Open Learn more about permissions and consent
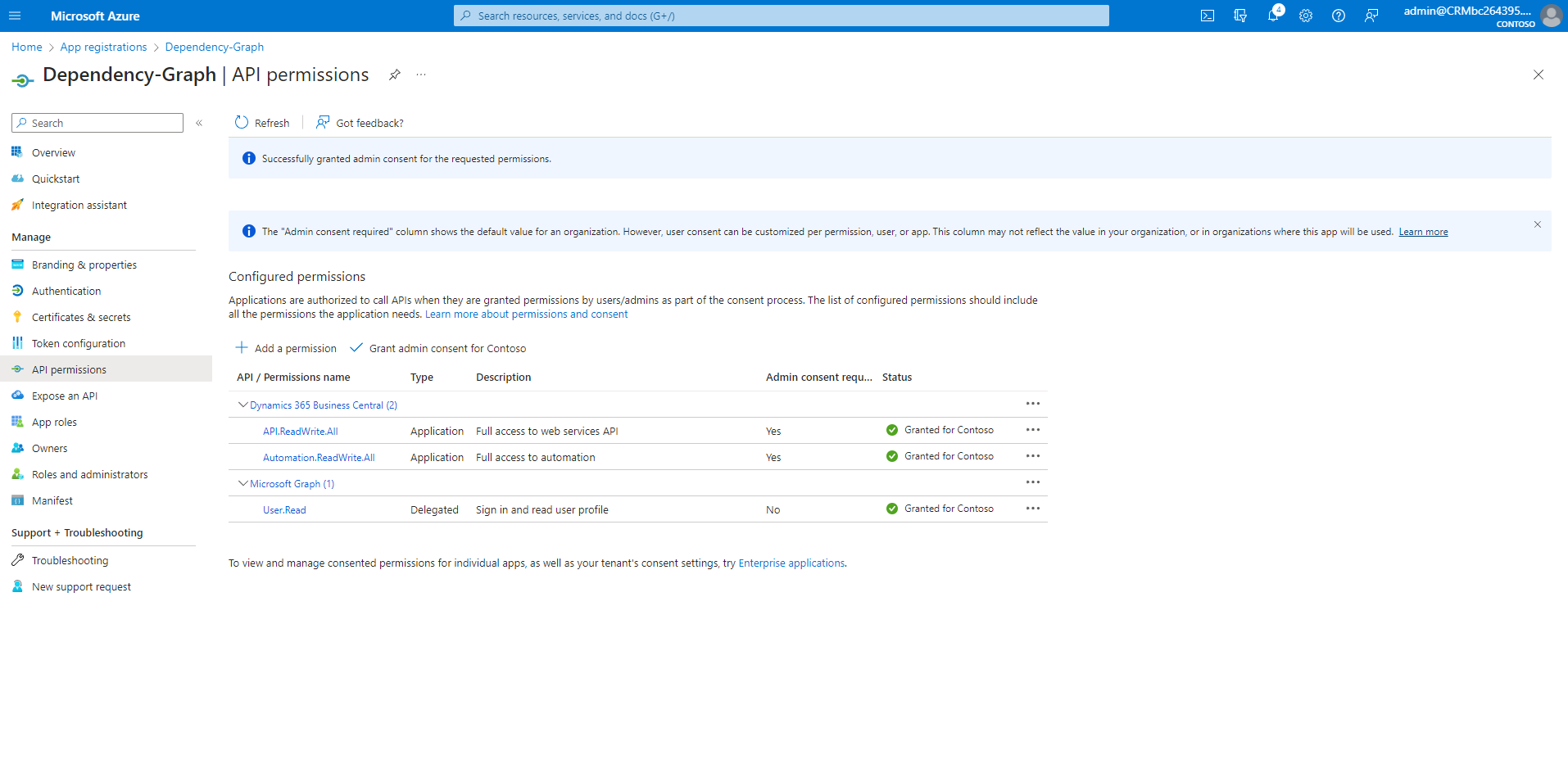This screenshot has width=1568, height=760. point(526,314)
